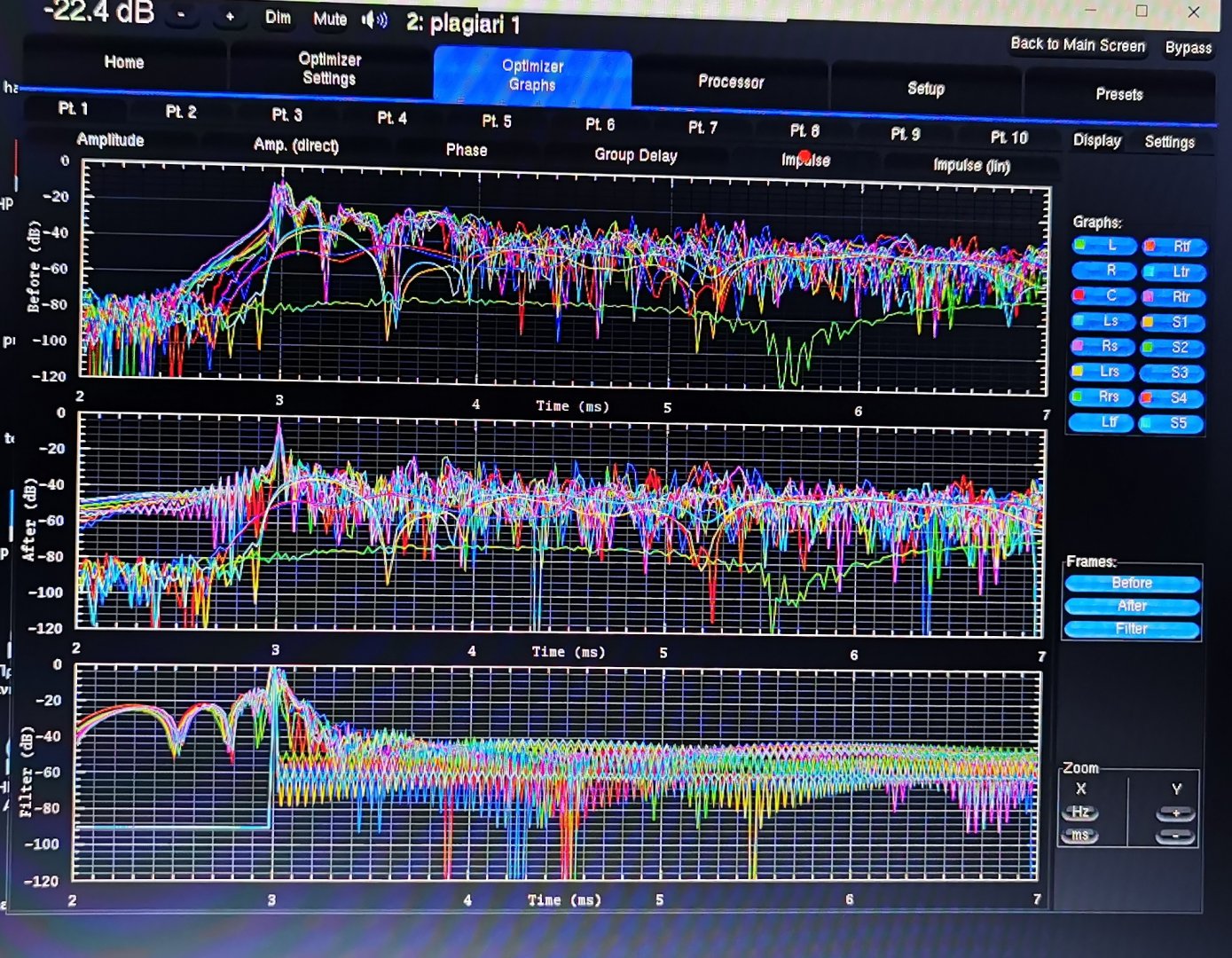Screen dimensions: 1232x958
Task: Switch to Impulse (lin) graph view
Action: (971, 166)
